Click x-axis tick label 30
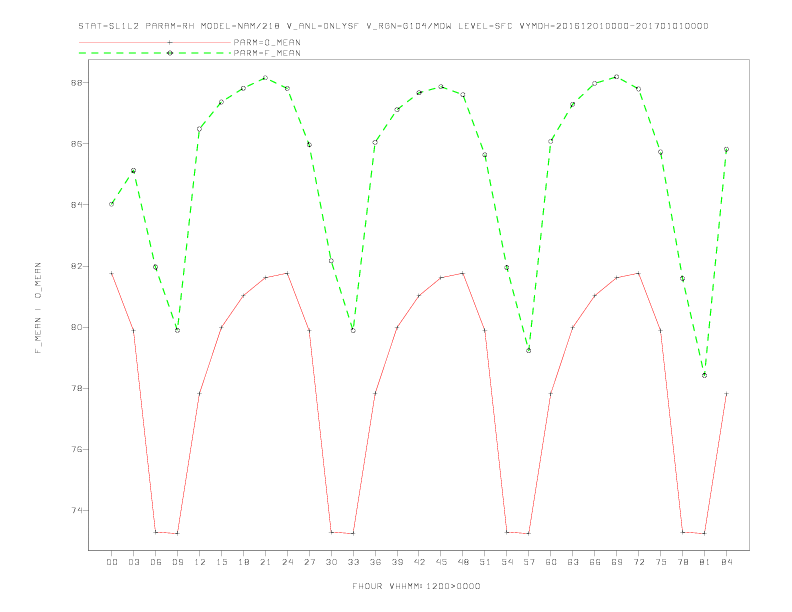The image size is (792, 612). [331, 562]
